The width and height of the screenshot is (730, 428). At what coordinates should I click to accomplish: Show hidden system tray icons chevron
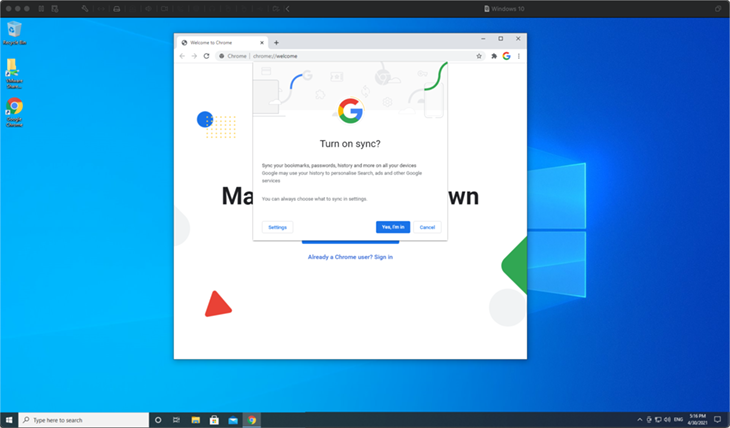click(639, 420)
